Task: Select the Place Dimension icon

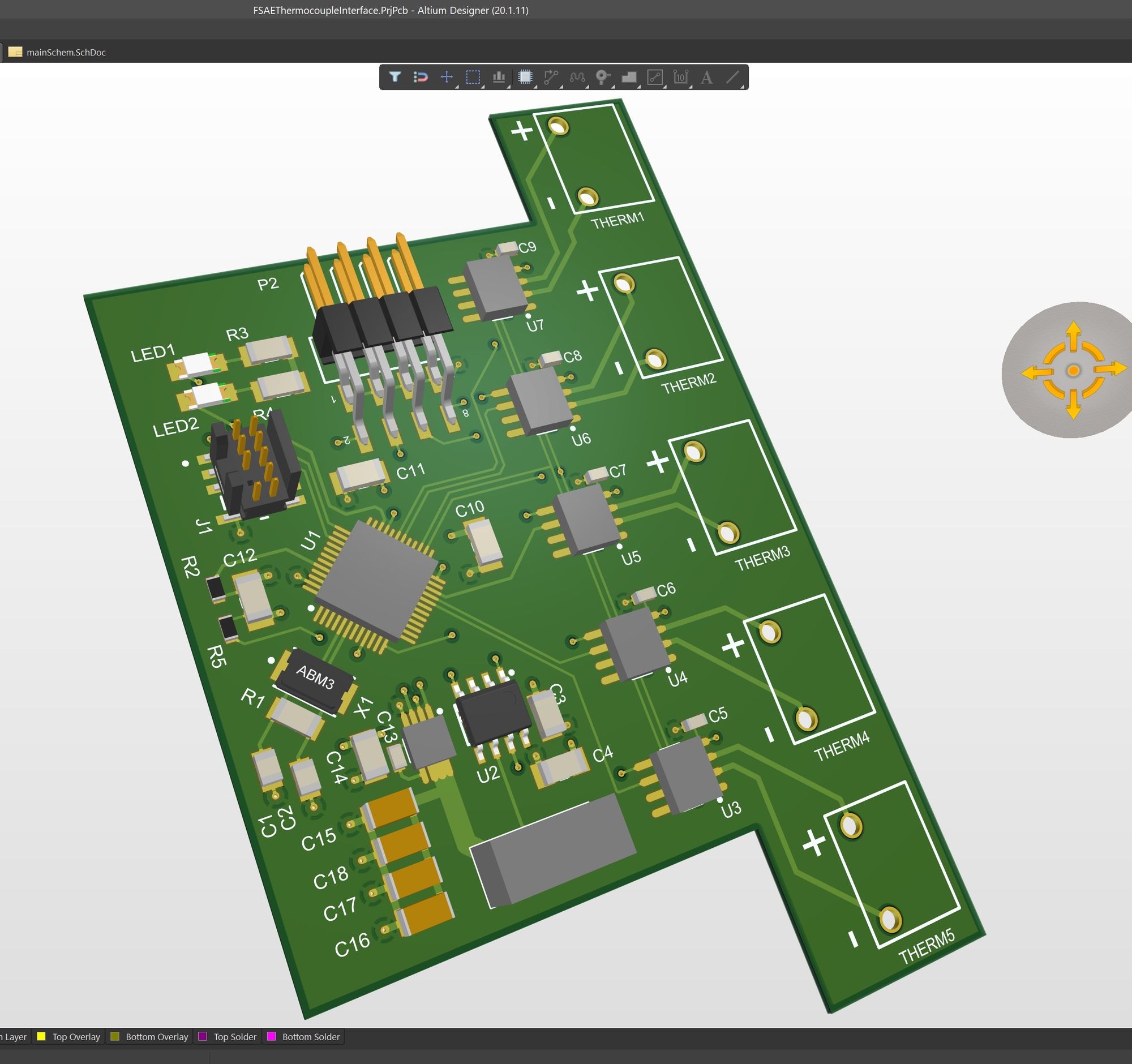Action: pos(681,77)
